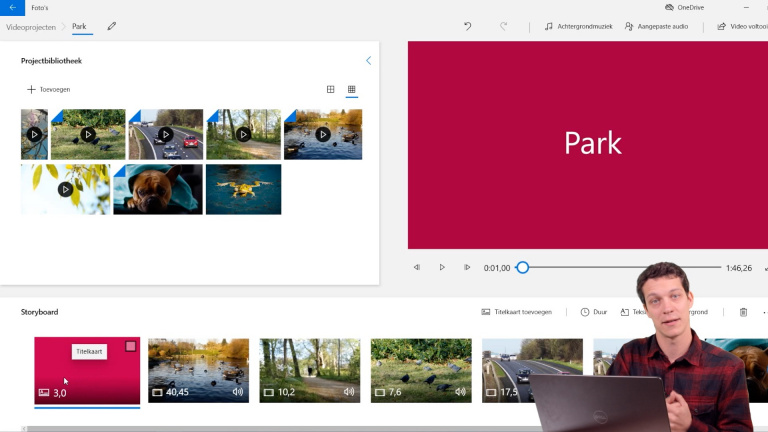Image resolution: width=768 pixels, height=432 pixels.
Task: Switch library to large thumbnails grid view
Action: [x=331, y=90]
